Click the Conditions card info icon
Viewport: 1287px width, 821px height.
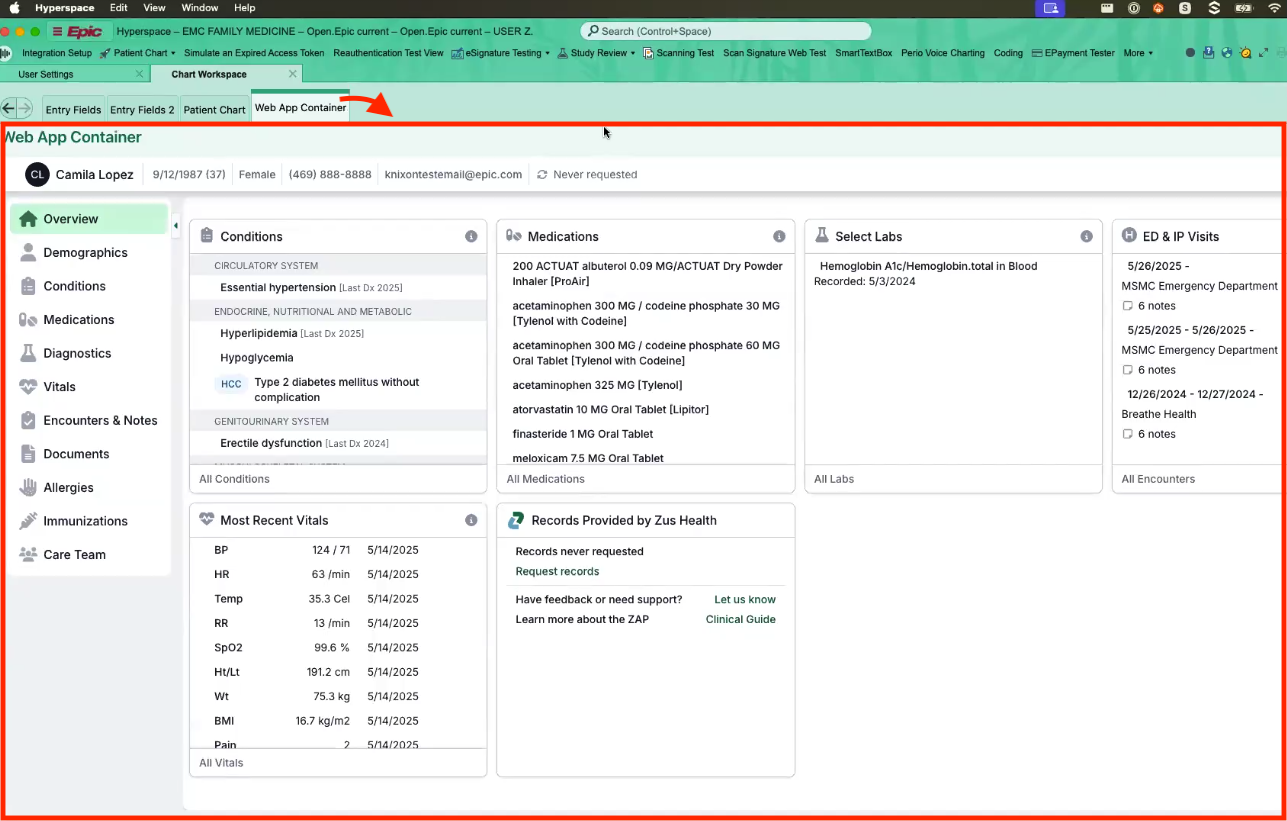tap(471, 237)
